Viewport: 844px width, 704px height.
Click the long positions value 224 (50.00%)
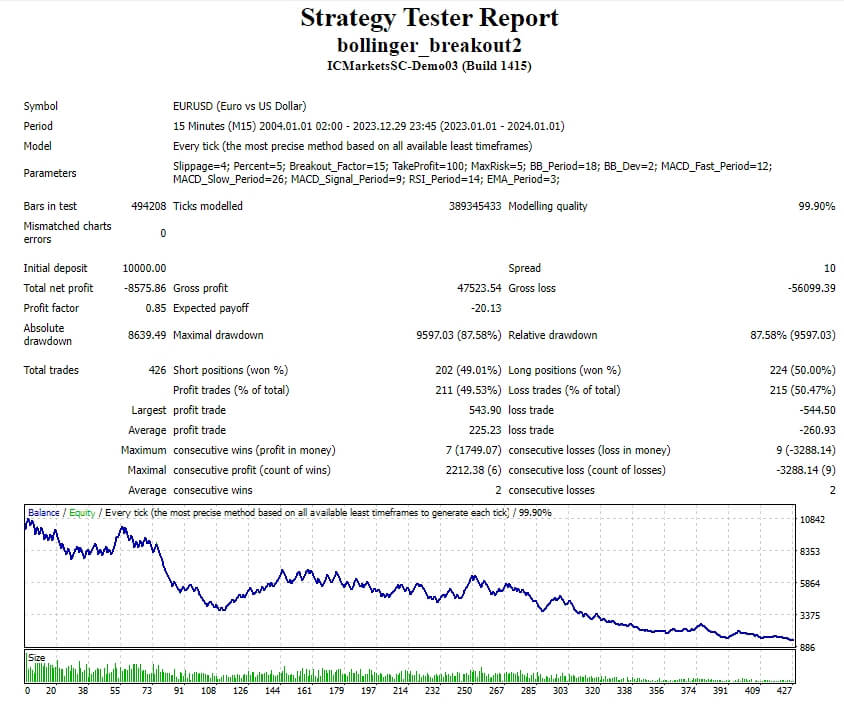pyautogui.click(x=803, y=370)
